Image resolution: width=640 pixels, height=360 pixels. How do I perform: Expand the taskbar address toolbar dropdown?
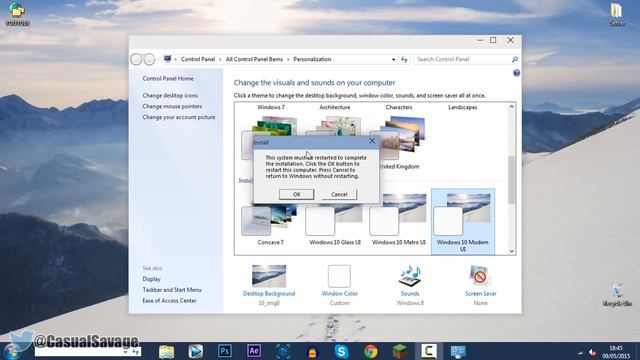[126, 352]
